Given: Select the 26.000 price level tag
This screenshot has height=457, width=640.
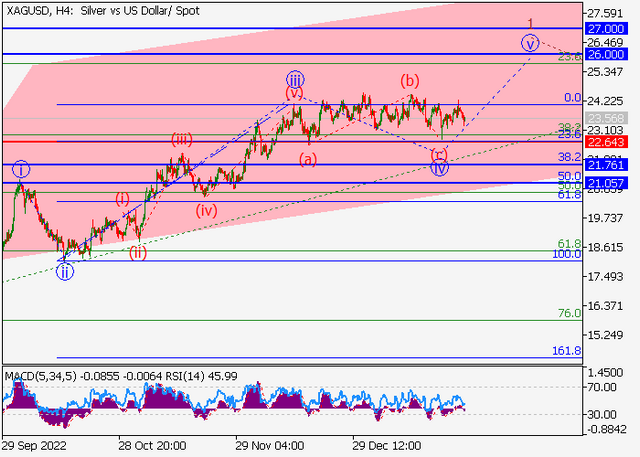Looking at the screenshot, I should point(606,54).
